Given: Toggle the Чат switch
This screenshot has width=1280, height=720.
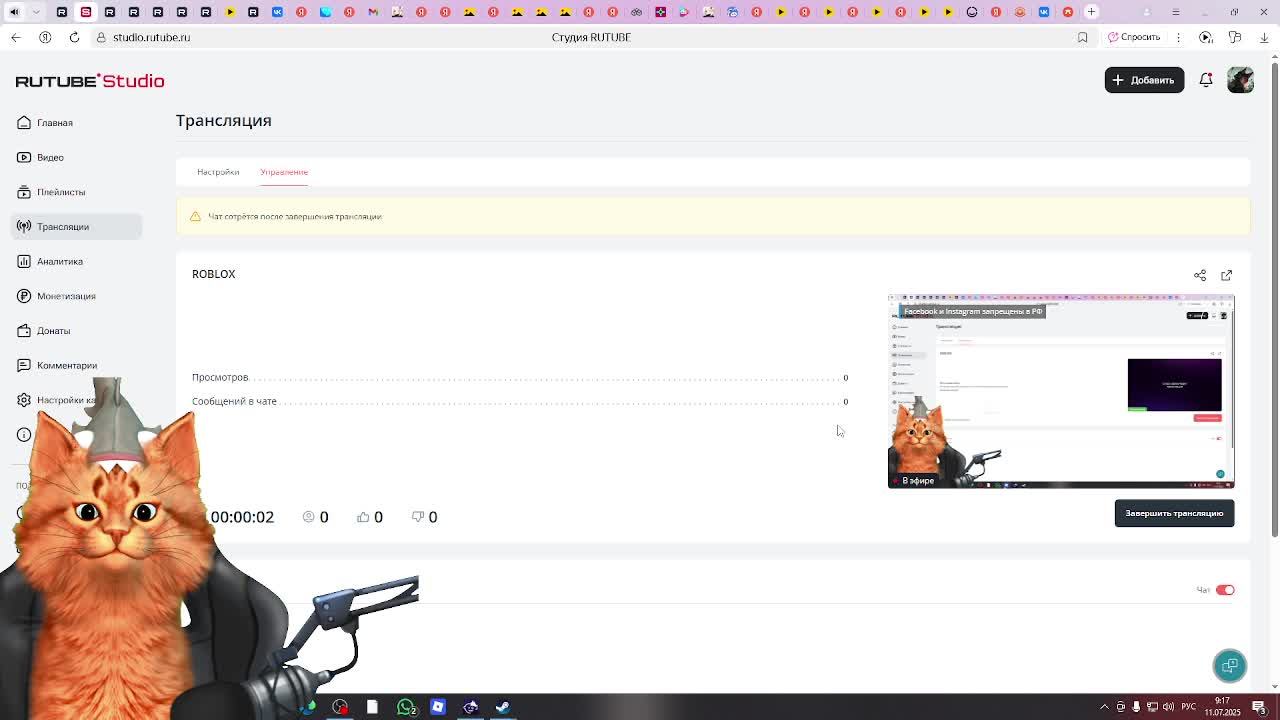Looking at the screenshot, I should pos(1225,590).
